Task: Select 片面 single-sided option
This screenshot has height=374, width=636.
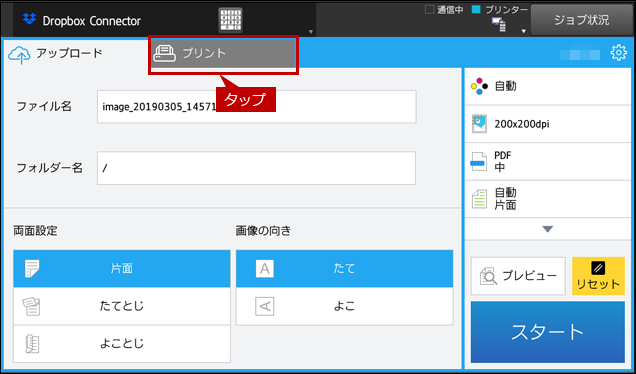Action: click(x=122, y=269)
